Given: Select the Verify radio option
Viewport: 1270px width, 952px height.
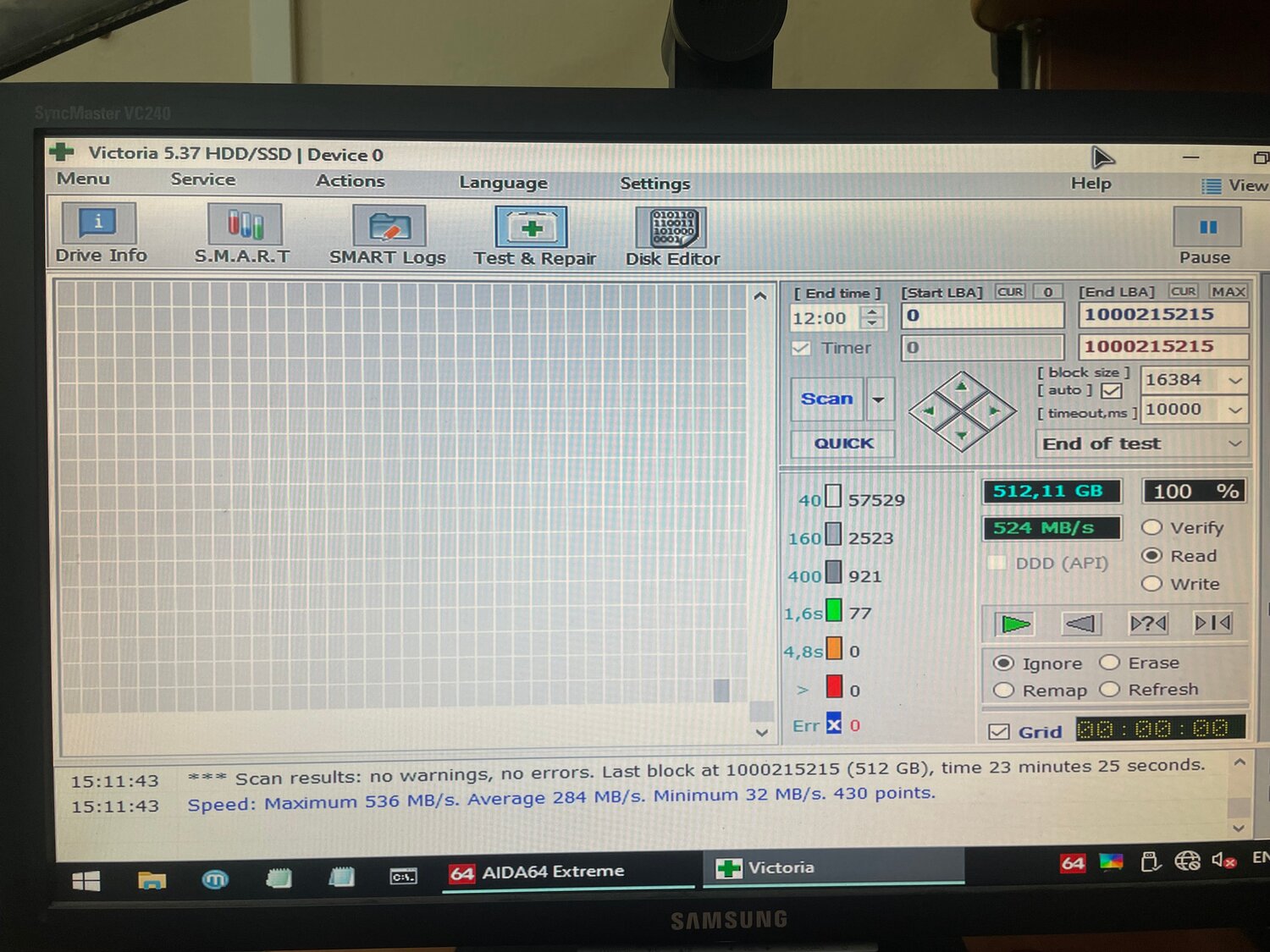Looking at the screenshot, I should click(x=1151, y=528).
